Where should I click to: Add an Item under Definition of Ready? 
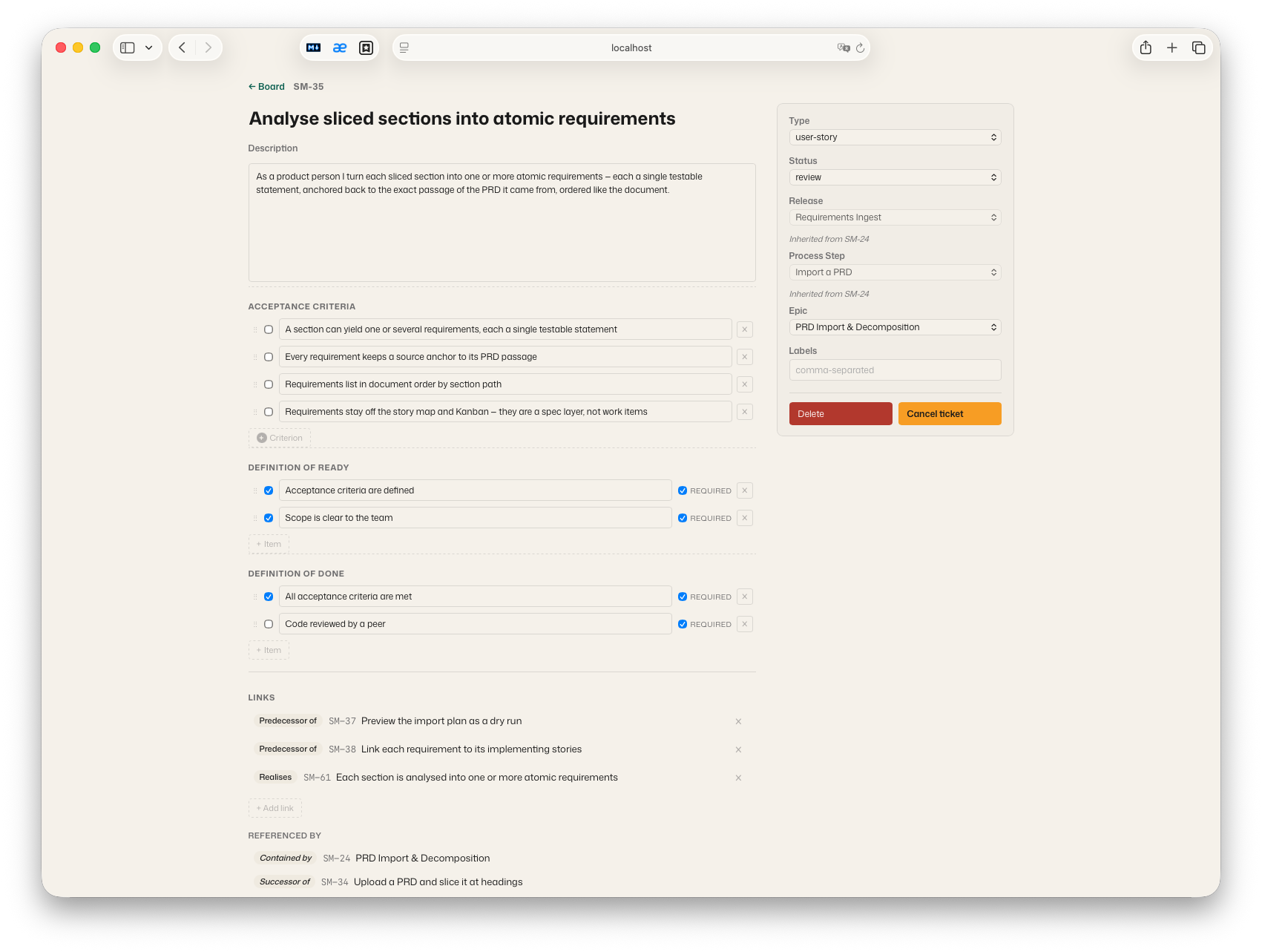[269, 544]
